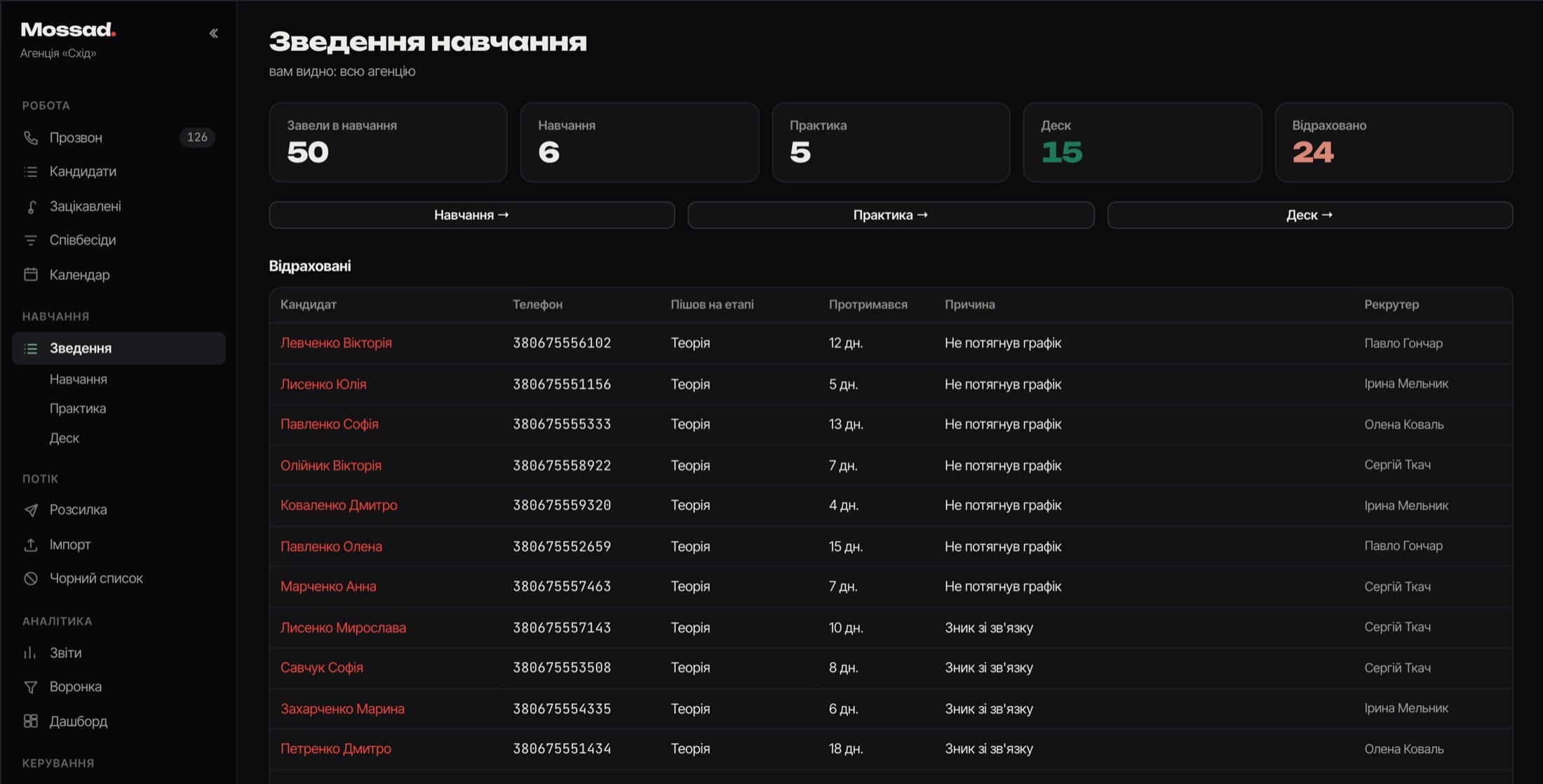
Task: Click the Завели в навчання card showing 50
Action: click(x=389, y=142)
